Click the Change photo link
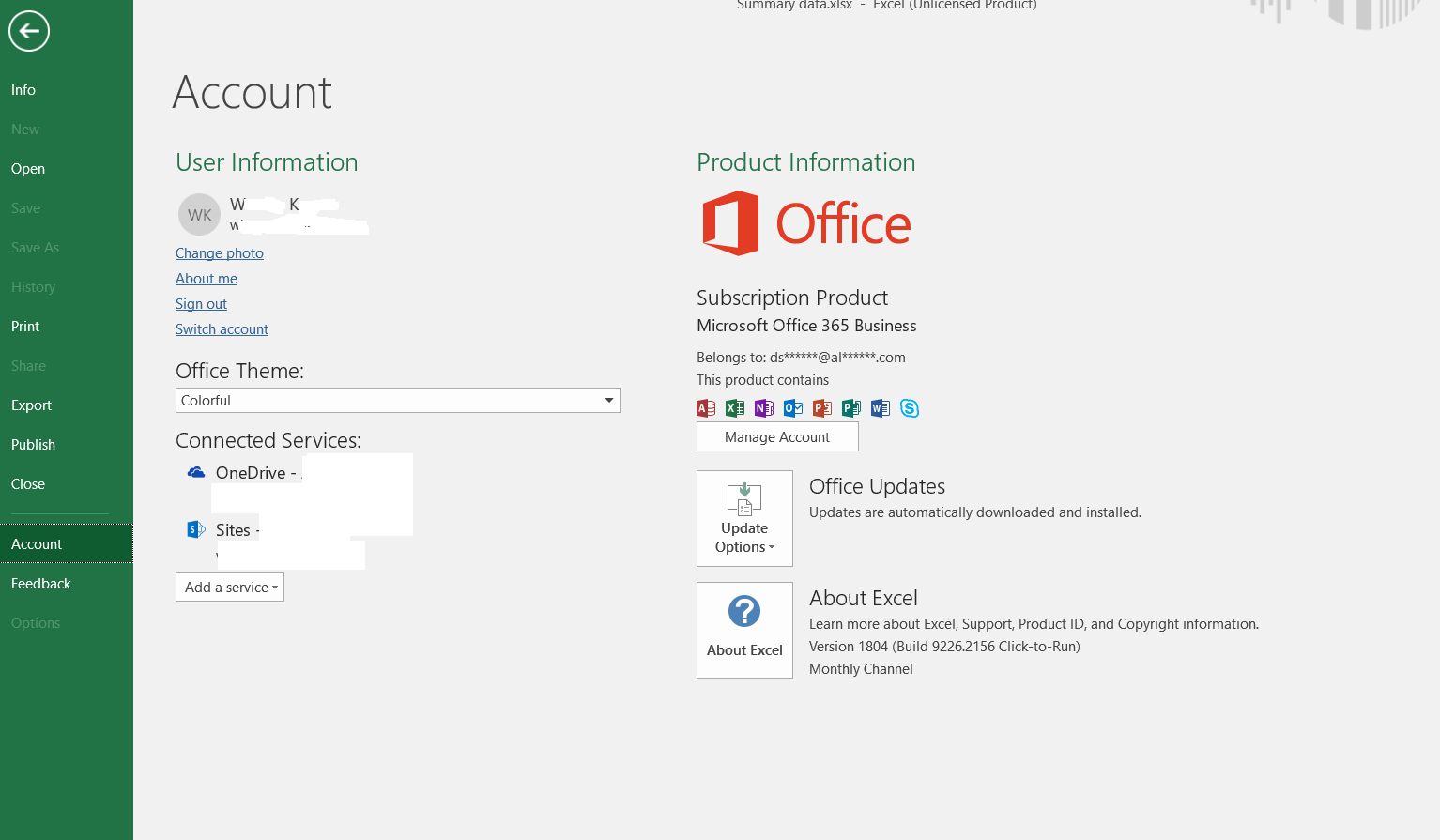This screenshot has width=1440, height=840. [220, 253]
